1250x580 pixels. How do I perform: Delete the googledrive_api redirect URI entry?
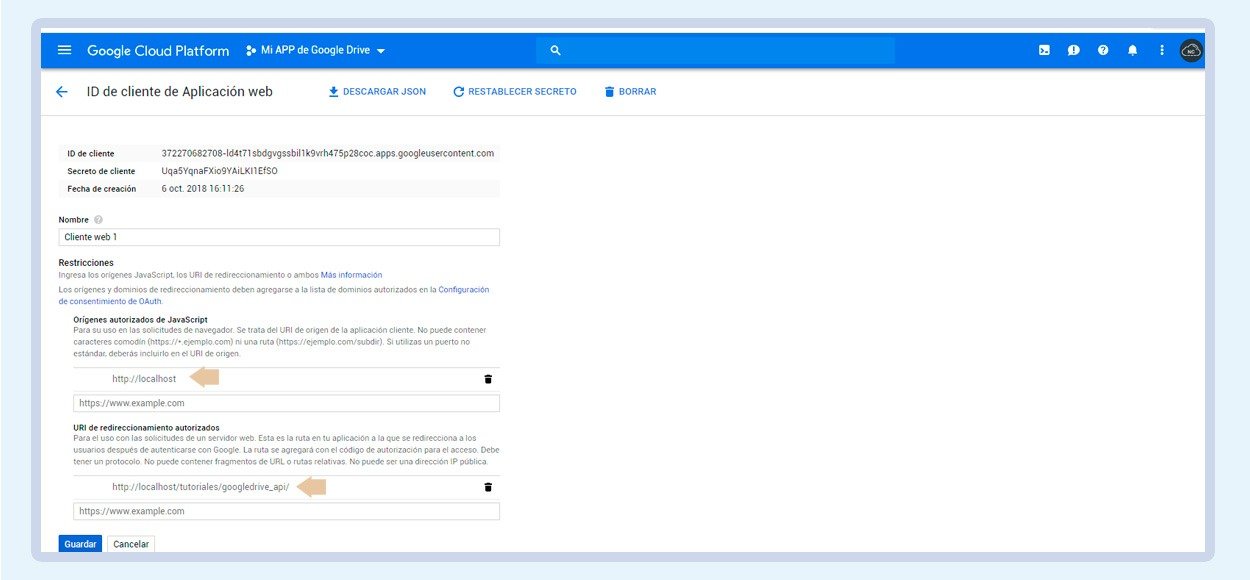[488, 487]
